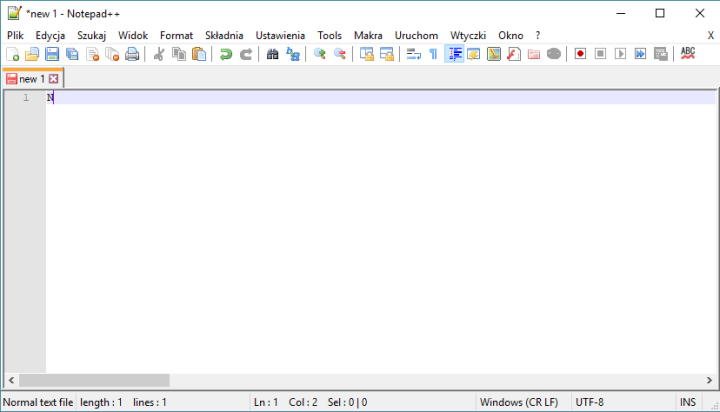Toggle folder as workspace icon

click(534, 54)
